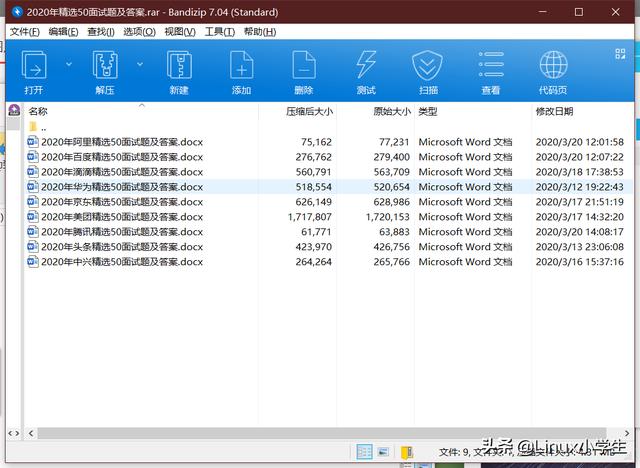Open the 查找(I) menu
640x468 pixels.
(101, 32)
